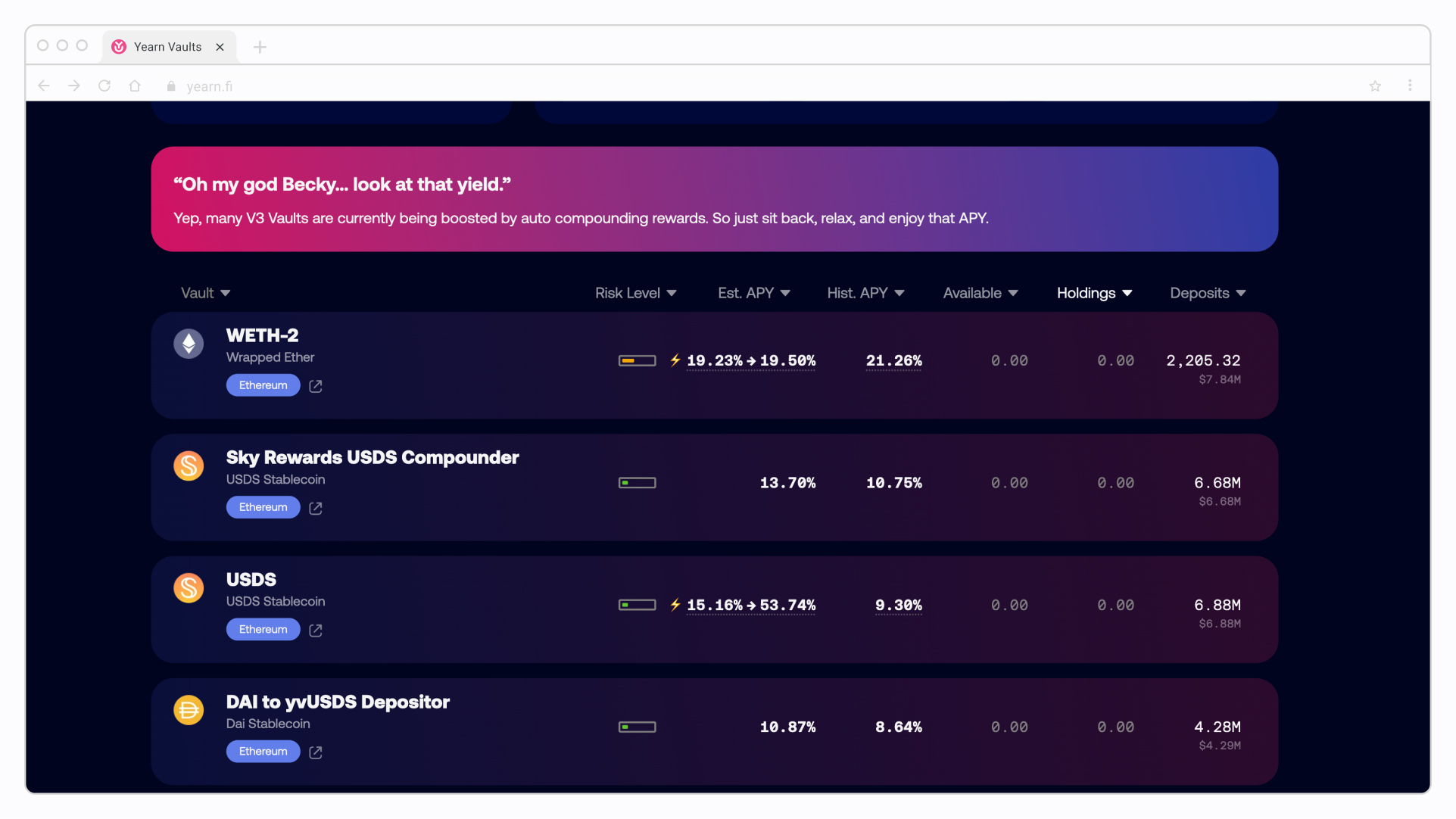Click the WETH-2 Ethereum token icon
The image size is (1456, 819).
point(189,344)
